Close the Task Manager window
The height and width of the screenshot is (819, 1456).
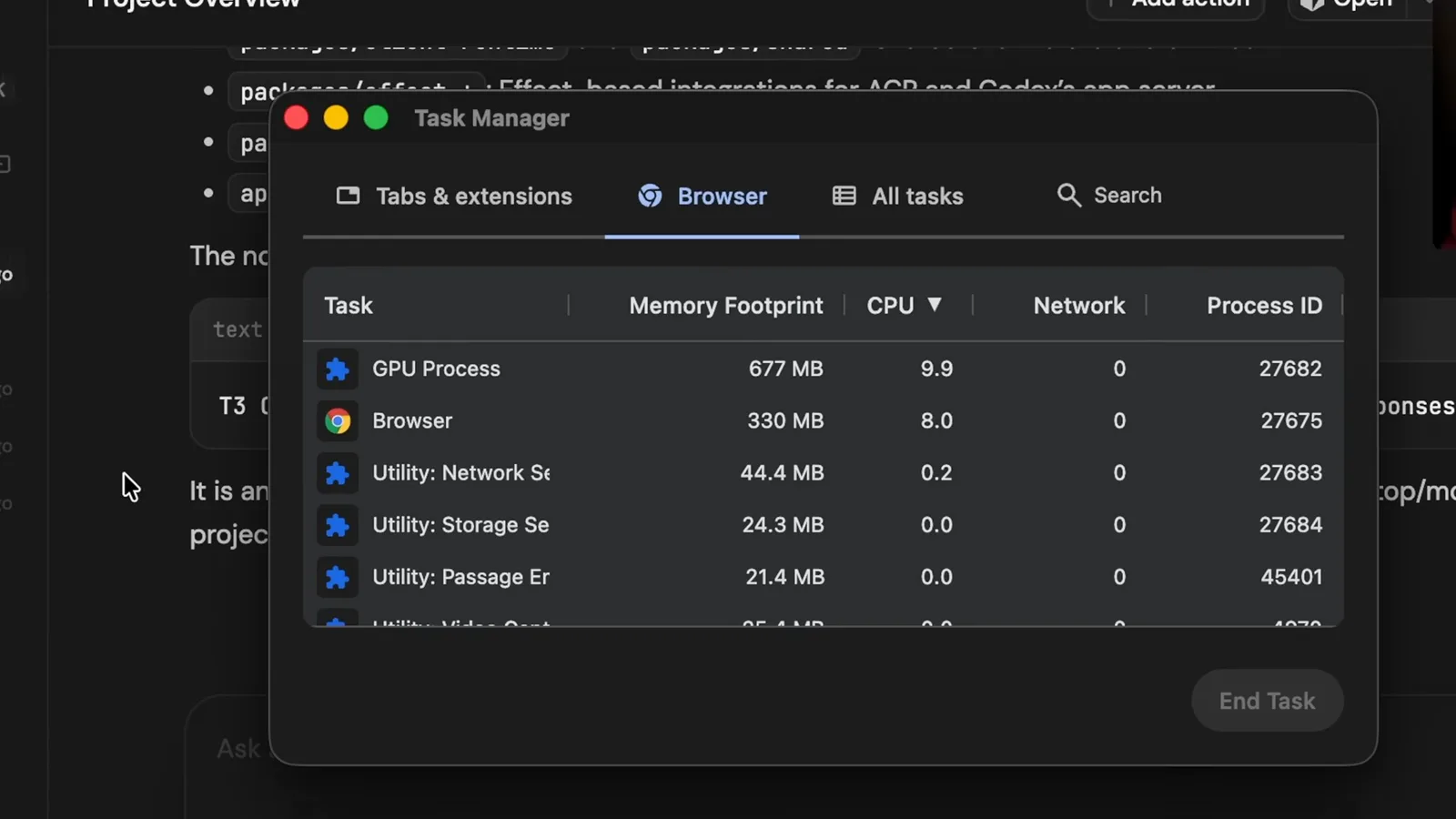tap(296, 117)
